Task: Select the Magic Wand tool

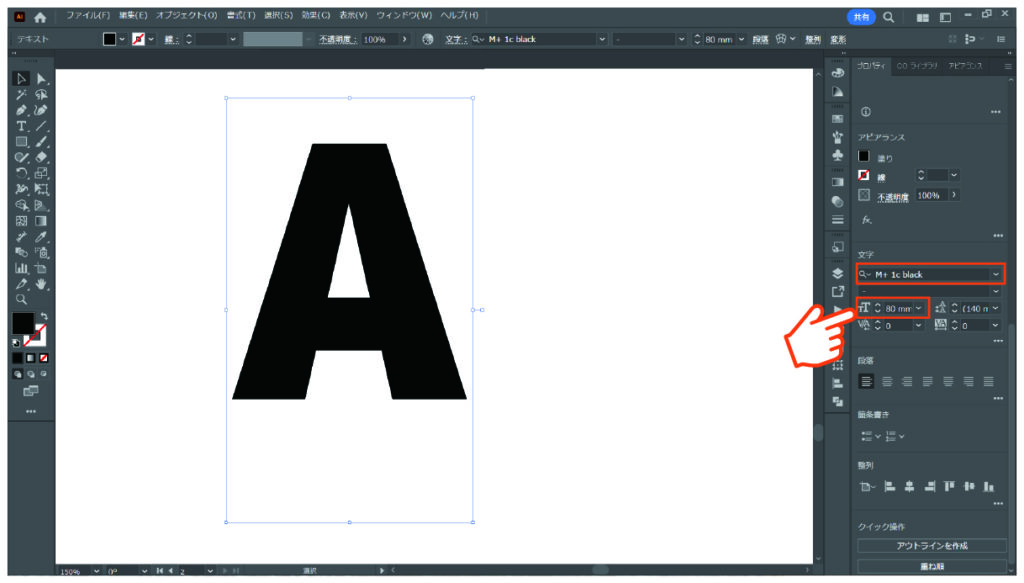Action: pyautogui.click(x=21, y=95)
